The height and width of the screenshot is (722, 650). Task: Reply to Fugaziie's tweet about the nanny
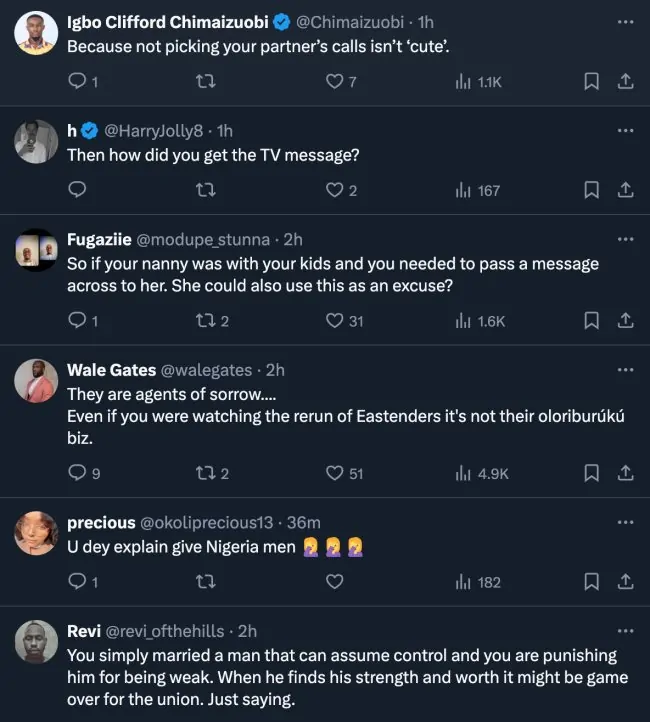point(77,321)
